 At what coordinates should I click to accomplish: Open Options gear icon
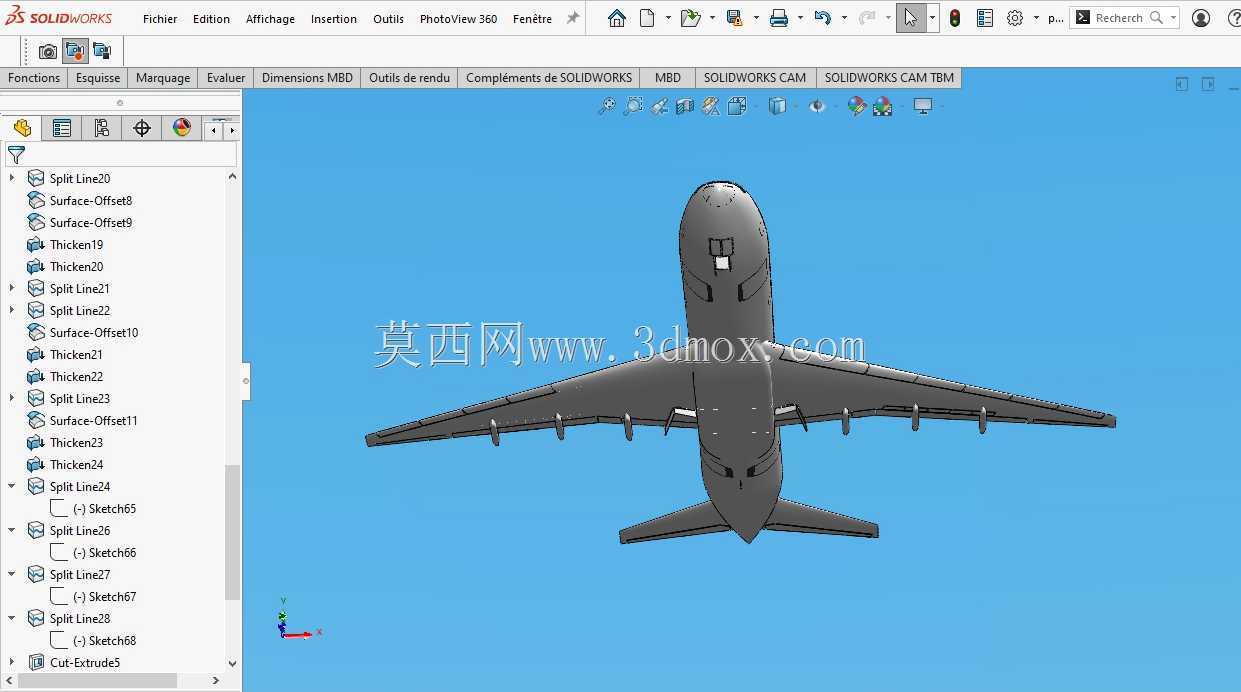[1015, 18]
